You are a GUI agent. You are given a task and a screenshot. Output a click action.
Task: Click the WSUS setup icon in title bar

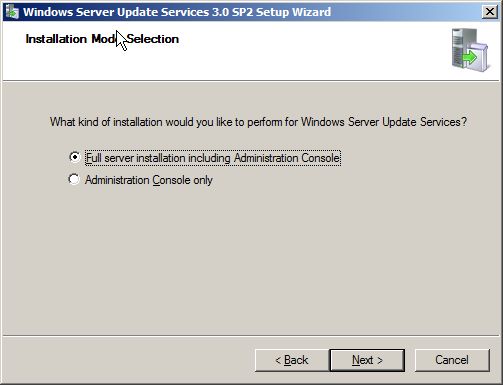click(x=13, y=12)
